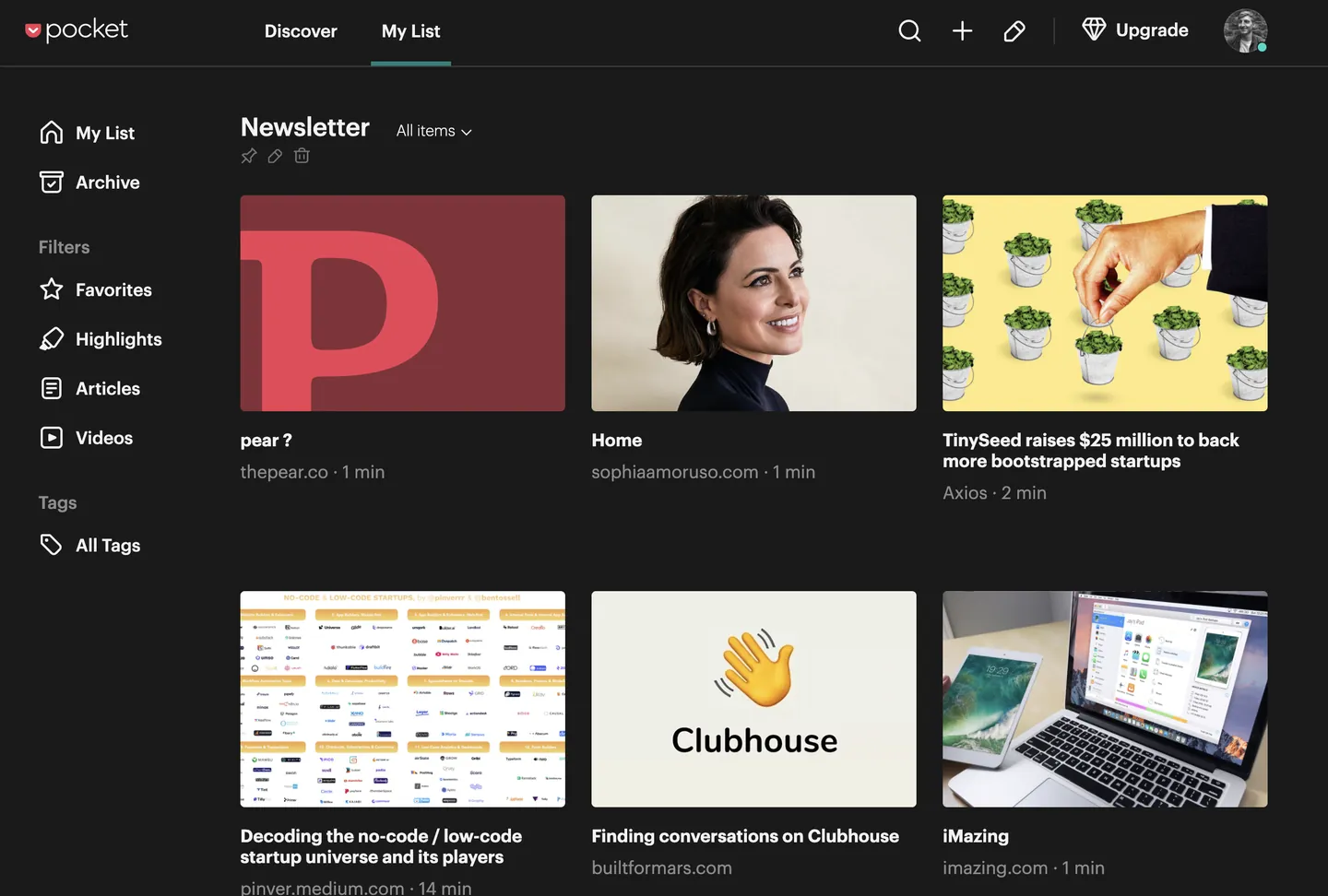
Task: Click the red P pear thumbnail
Action: tap(403, 303)
